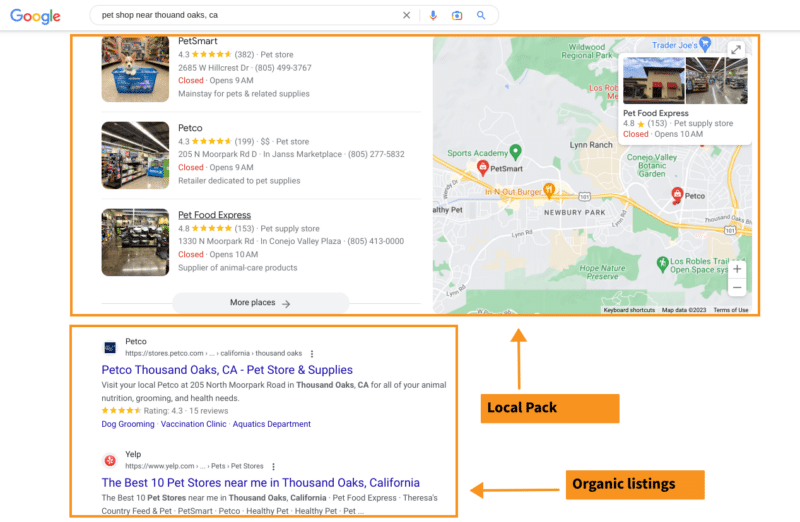The image size is (800, 522).
Task: Zoom out on the map
Action: [737, 287]
